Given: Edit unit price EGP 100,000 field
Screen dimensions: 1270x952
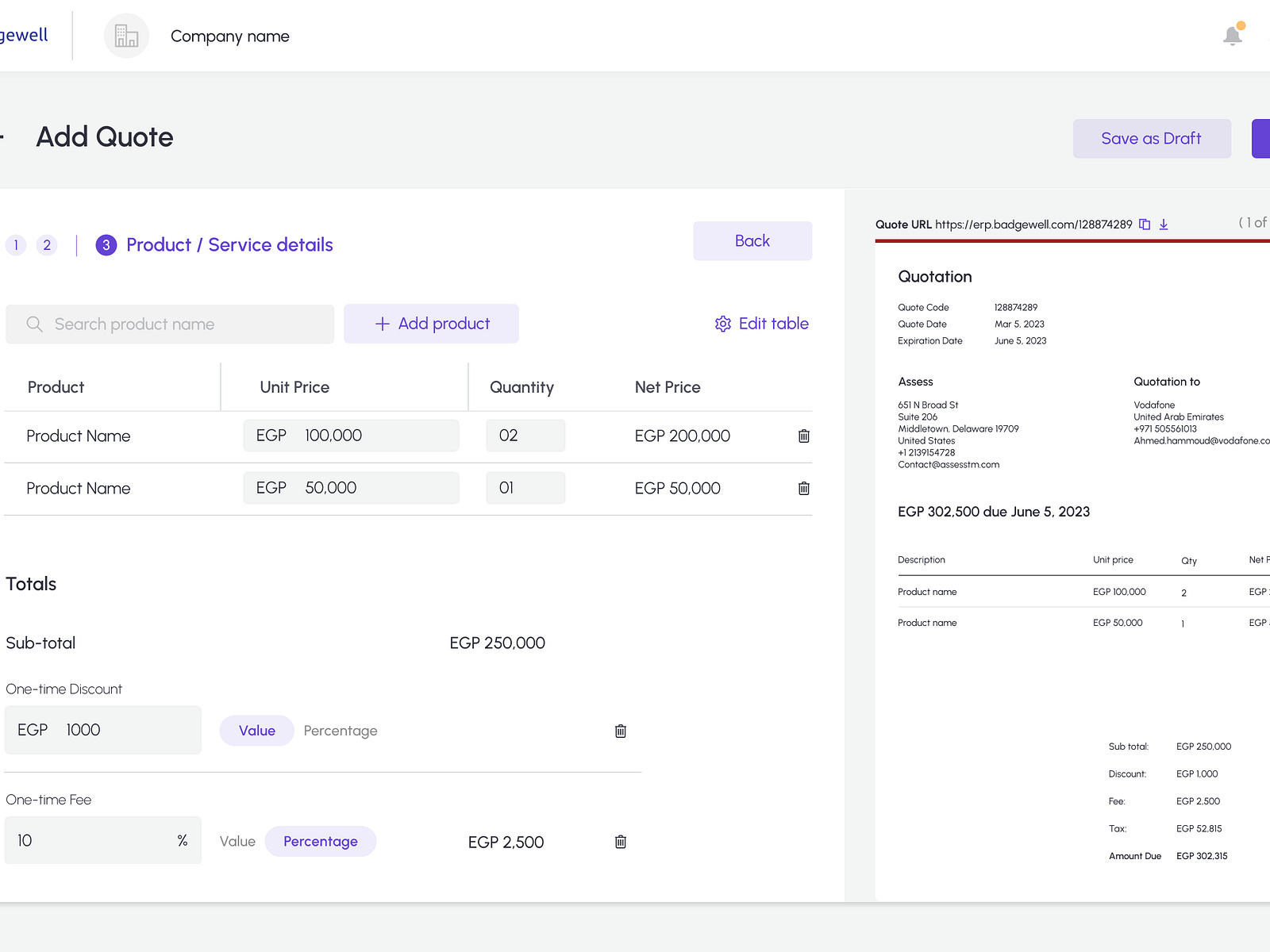Looking at the screenshot, I should pyautogui.click(x=351, y=436).
